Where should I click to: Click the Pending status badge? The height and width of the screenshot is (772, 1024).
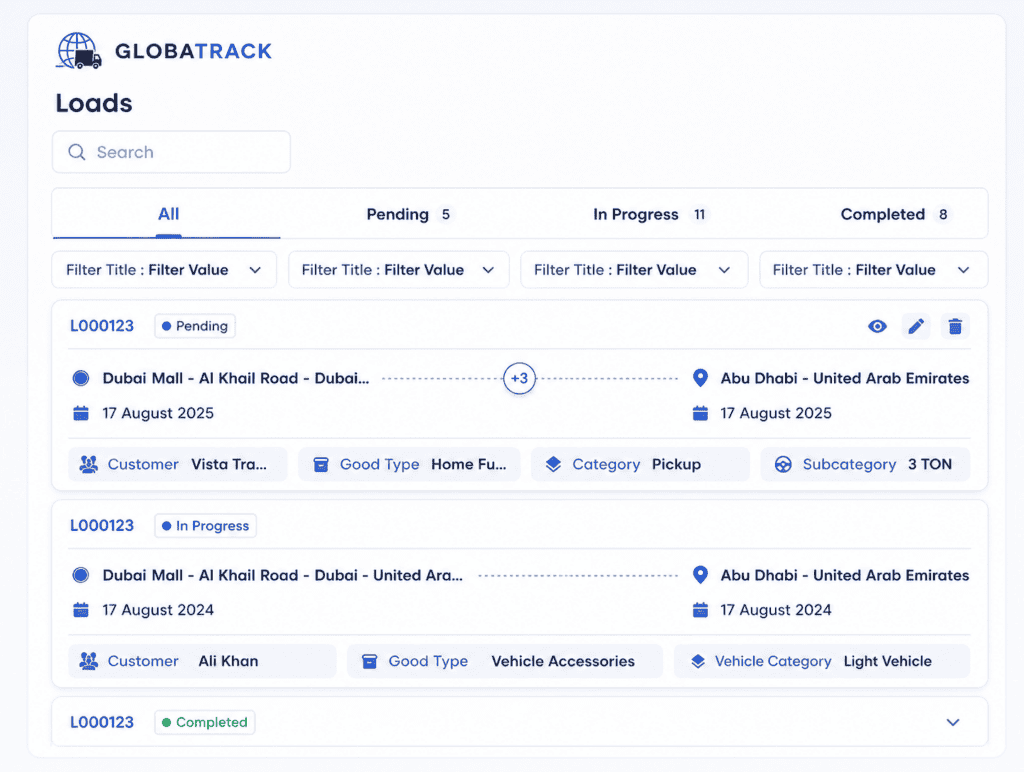195,326
